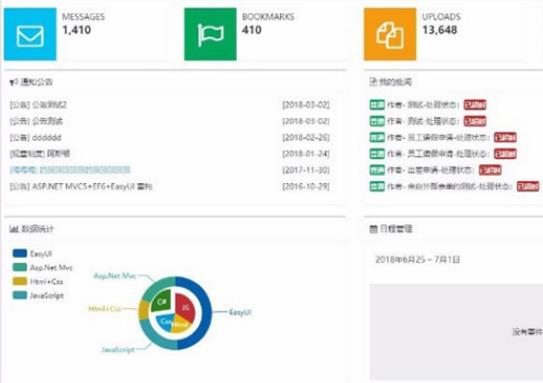Click the red status badge on the longest approval row

(x=528, y=186)
